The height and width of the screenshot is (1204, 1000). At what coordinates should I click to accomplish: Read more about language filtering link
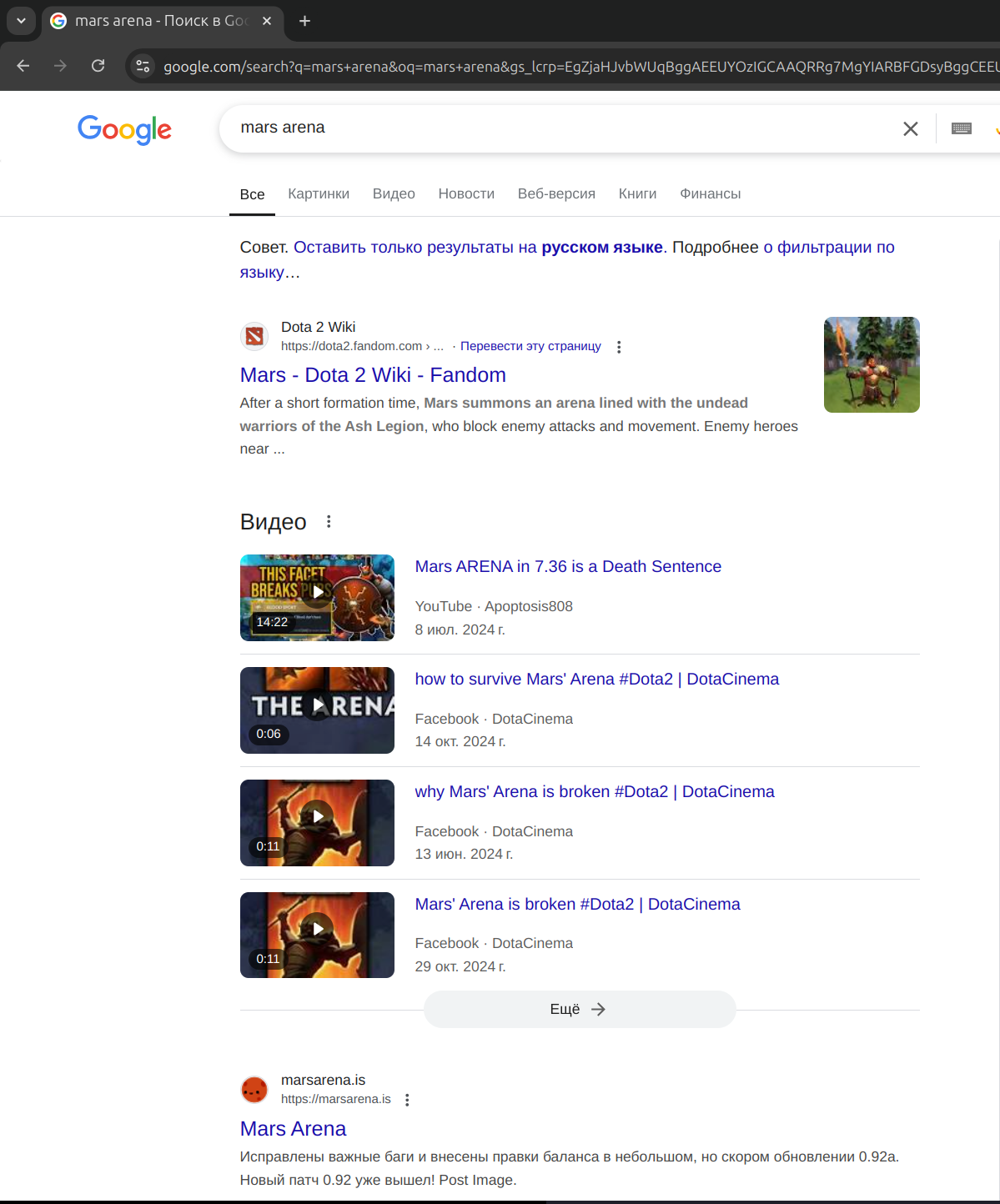coord(829,248)
